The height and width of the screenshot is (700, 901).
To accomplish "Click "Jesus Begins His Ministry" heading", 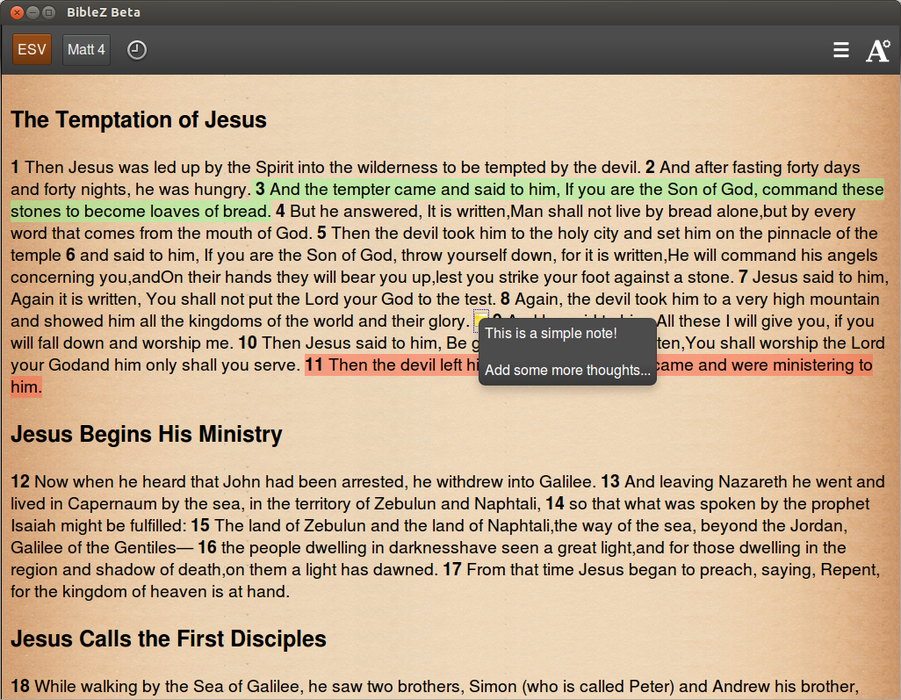I will pos(147,434).
